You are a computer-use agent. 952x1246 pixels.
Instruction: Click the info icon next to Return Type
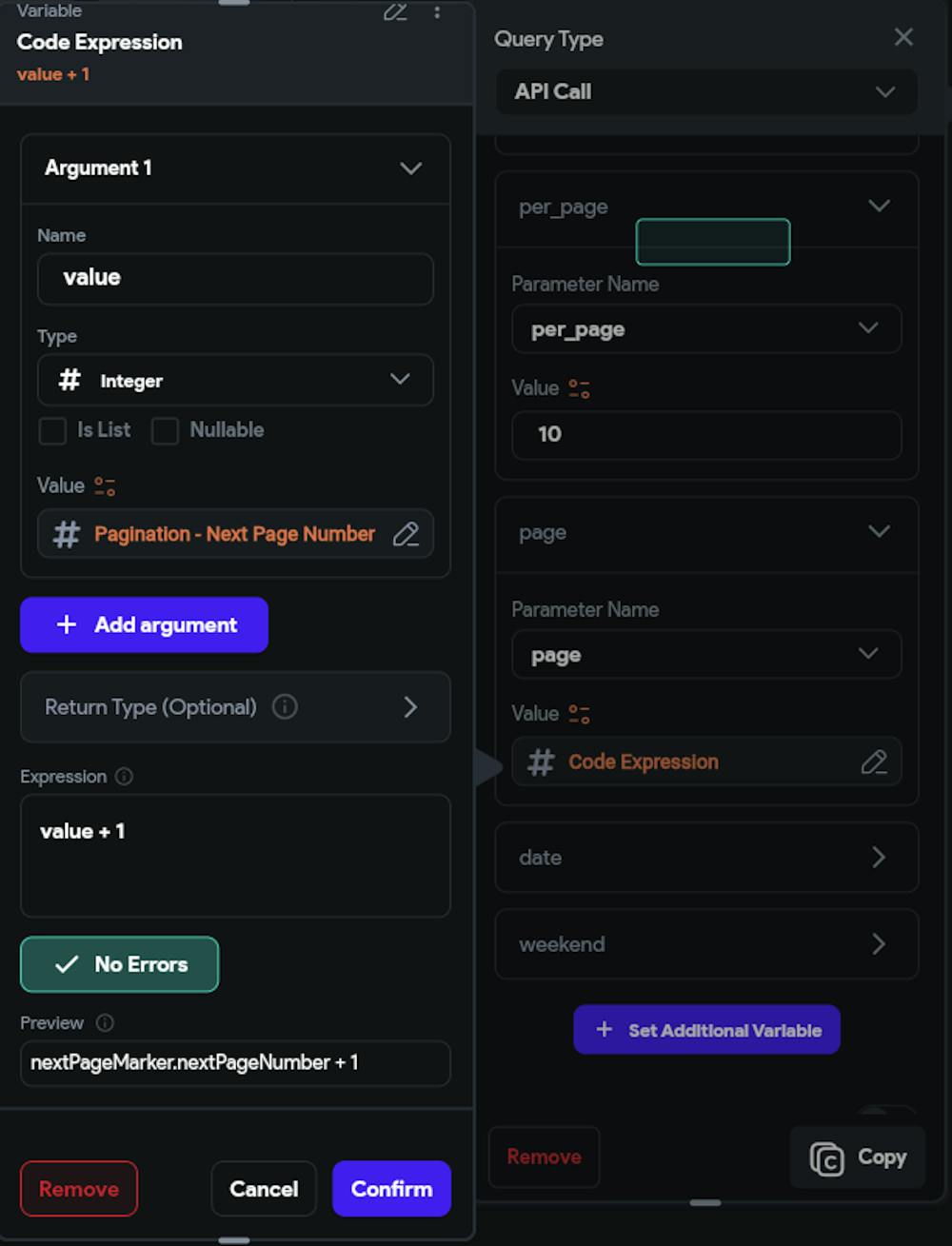click(285, 707)
